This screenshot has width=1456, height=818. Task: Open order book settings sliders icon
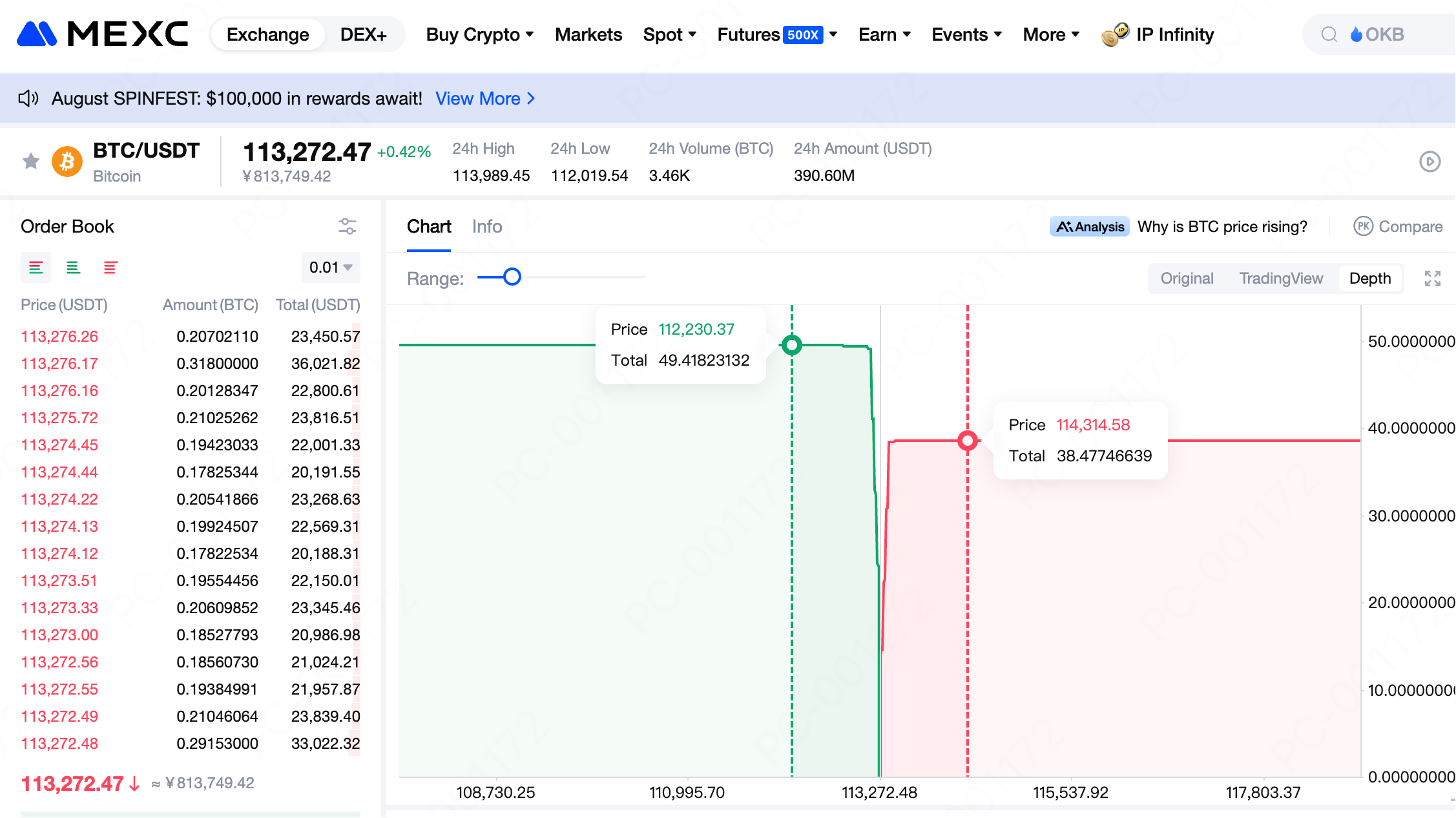pyautogui.click(x=347, y=226)
